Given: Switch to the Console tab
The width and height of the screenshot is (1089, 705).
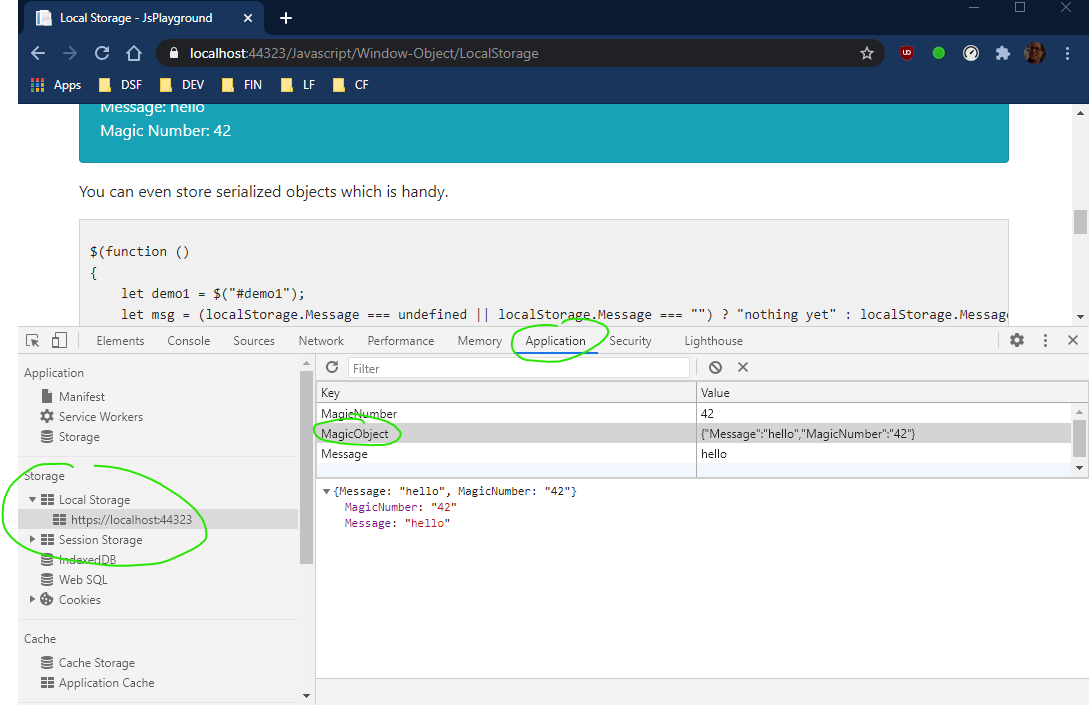Looking at the screenshot, I should (188, 341).
